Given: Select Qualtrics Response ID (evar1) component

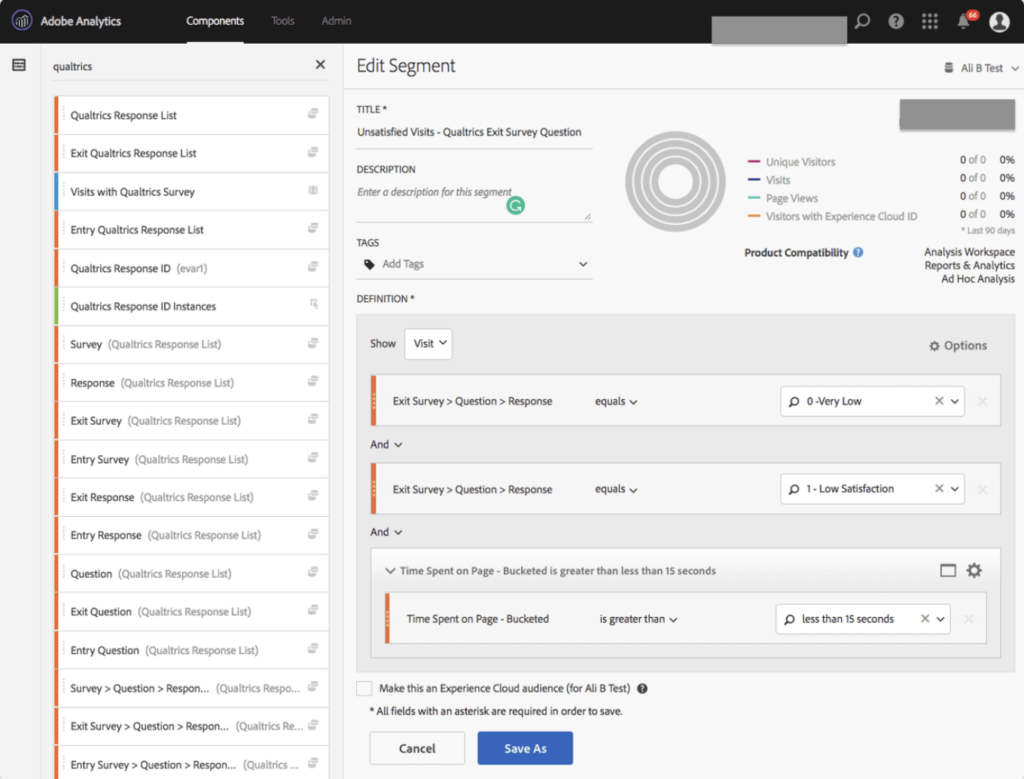Looking at the screenshot, I should (192, 268).
